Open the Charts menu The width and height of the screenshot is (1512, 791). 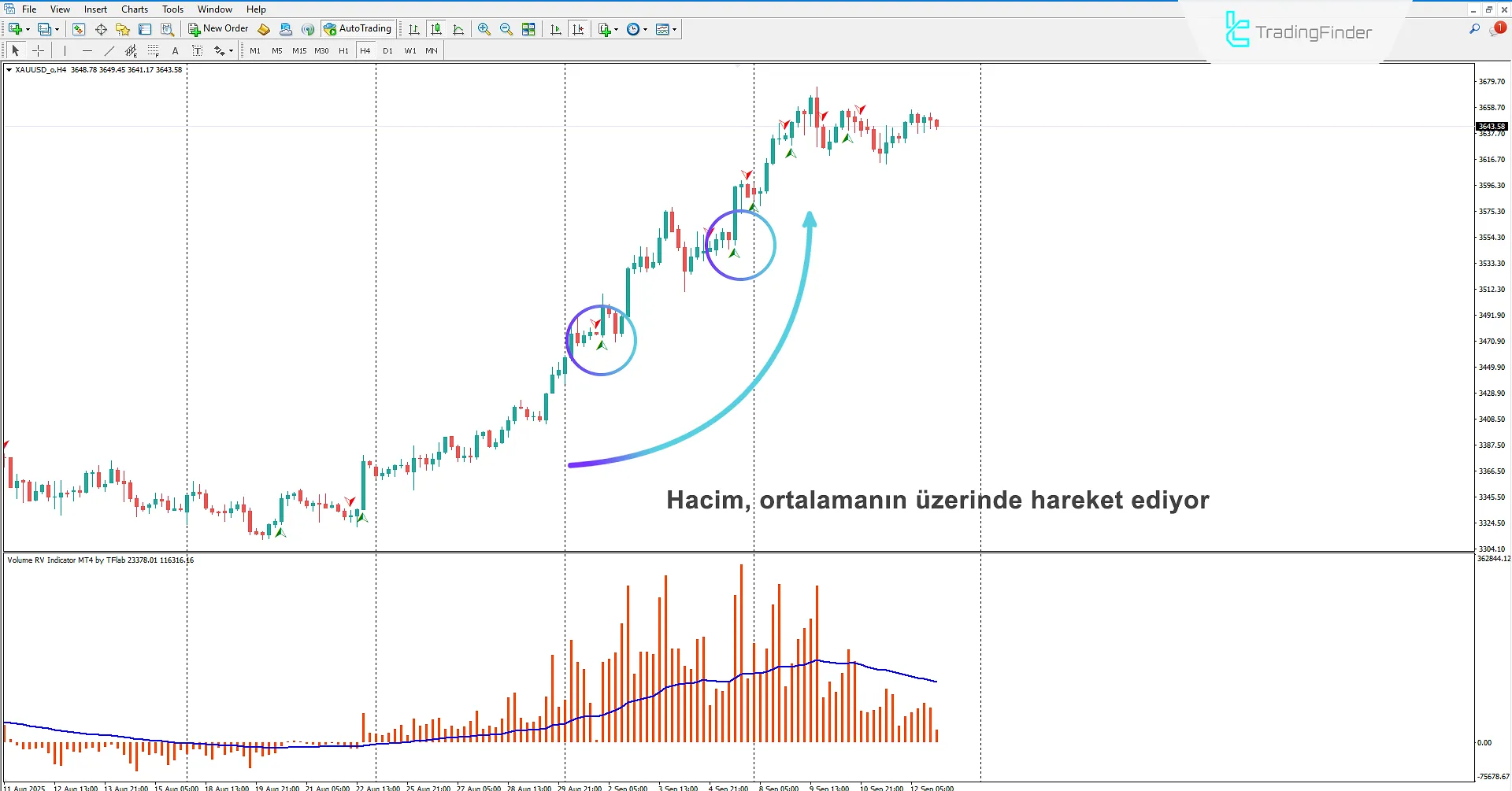(x=134, y=9)
